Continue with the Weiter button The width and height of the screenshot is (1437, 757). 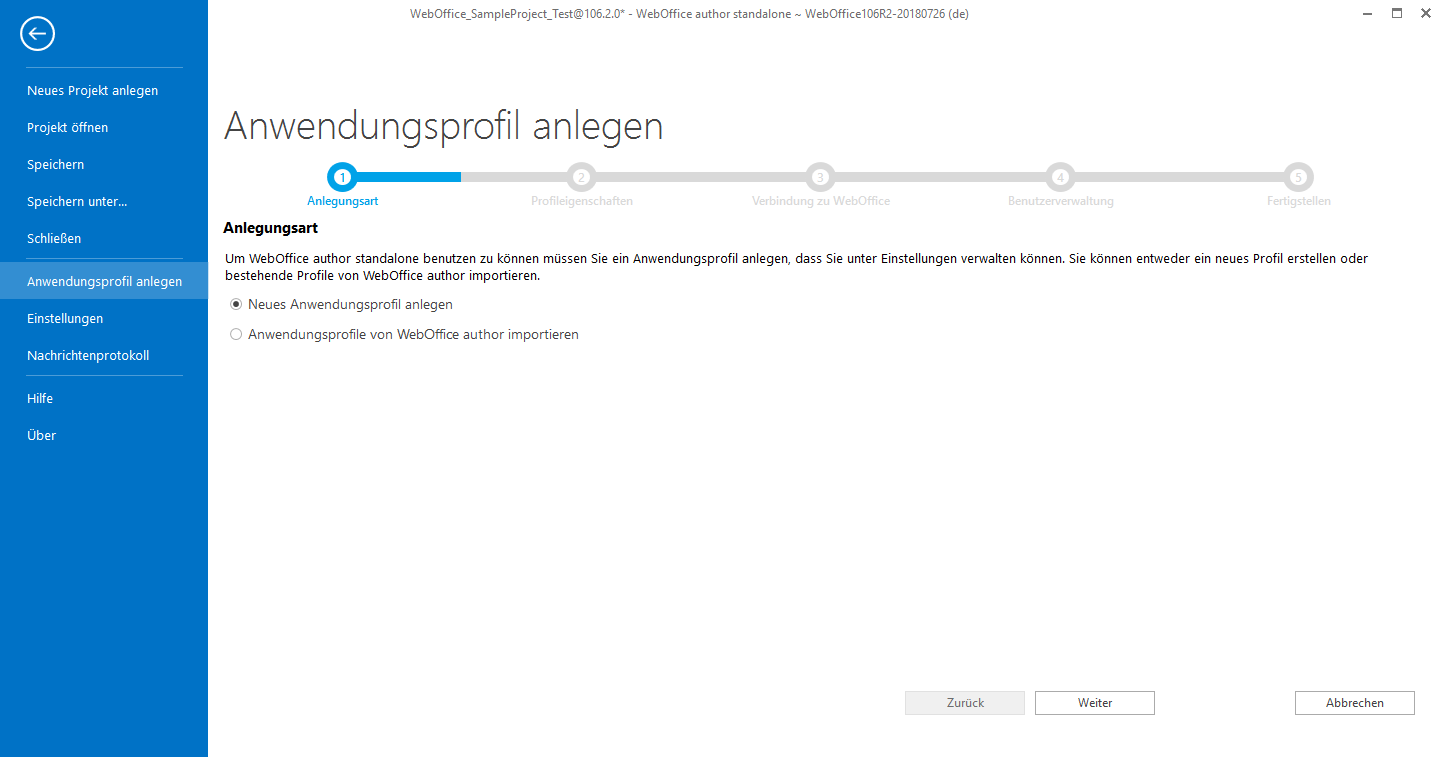(1095, 703)
